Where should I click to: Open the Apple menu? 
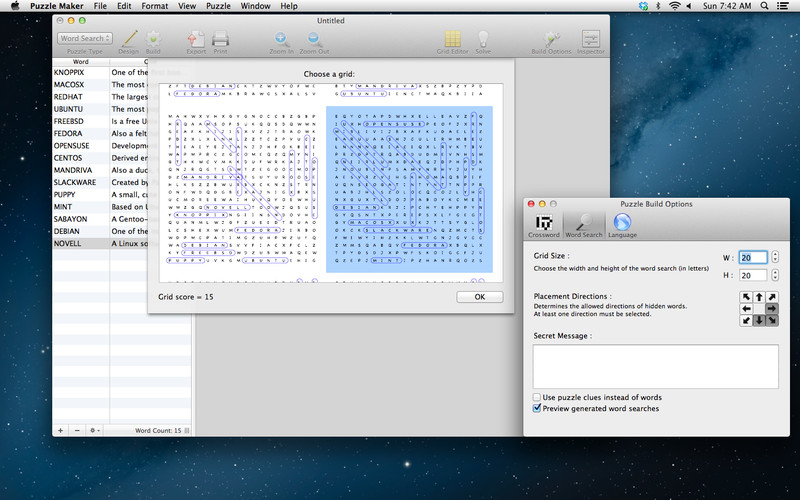[15, 6]
